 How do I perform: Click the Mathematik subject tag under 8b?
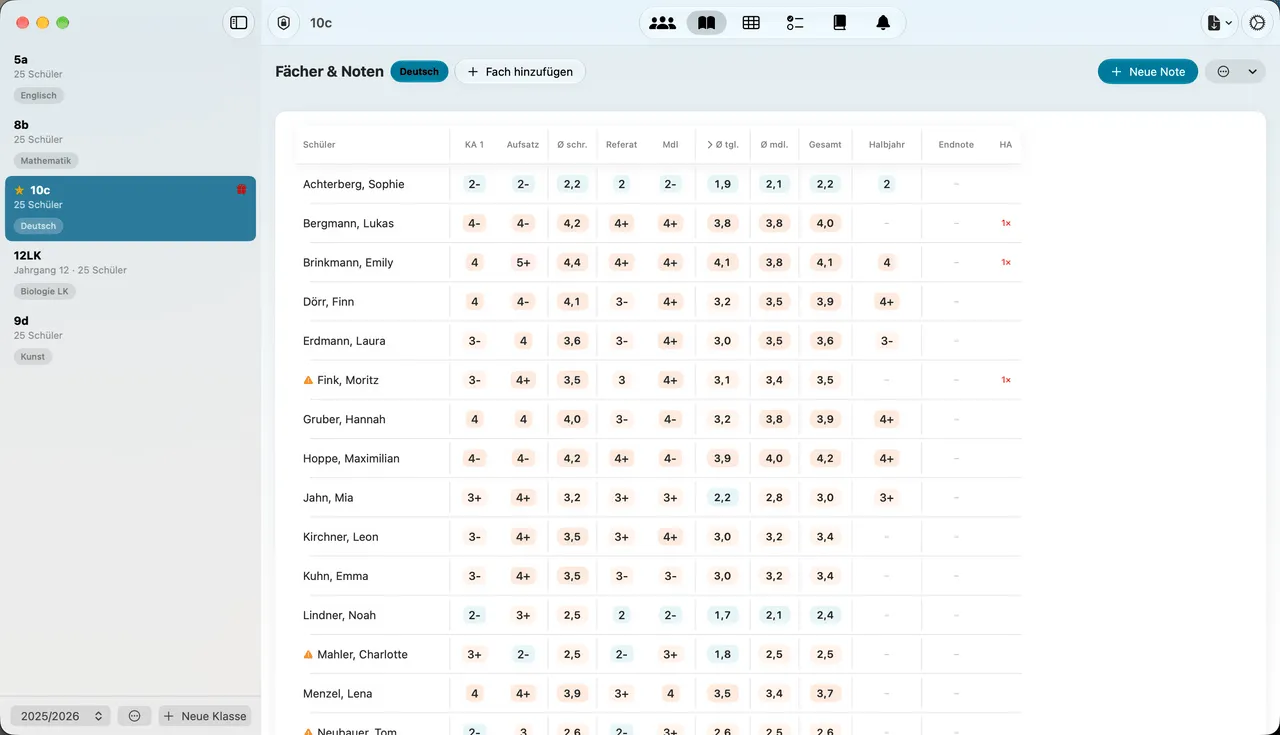tap(46, 160)
